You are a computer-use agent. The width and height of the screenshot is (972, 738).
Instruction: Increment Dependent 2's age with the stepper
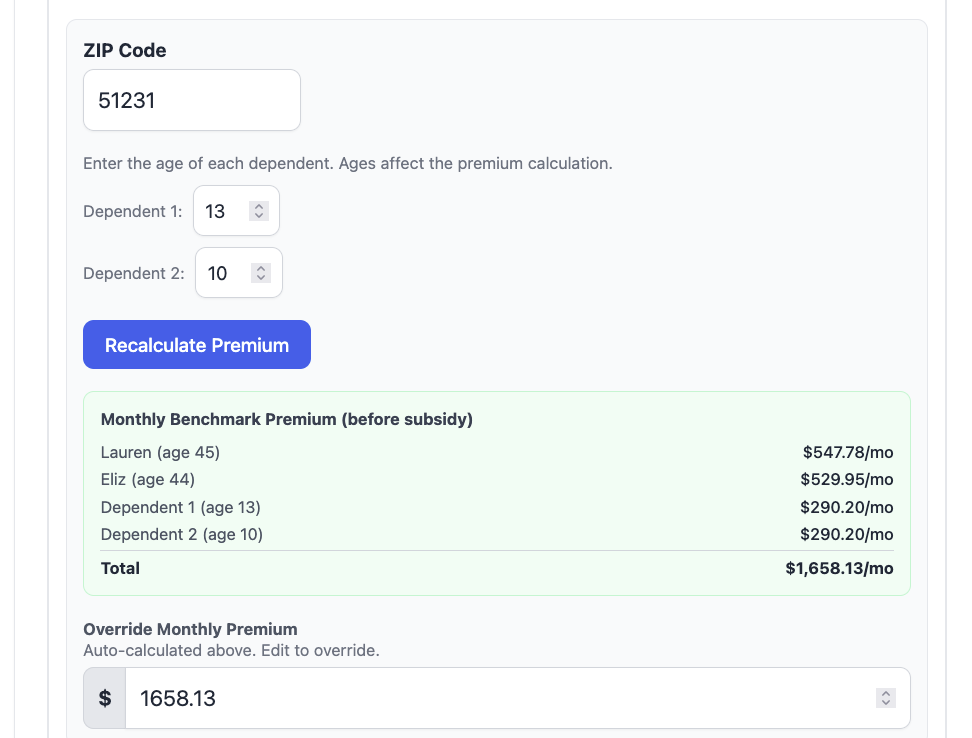pos(261,267)
